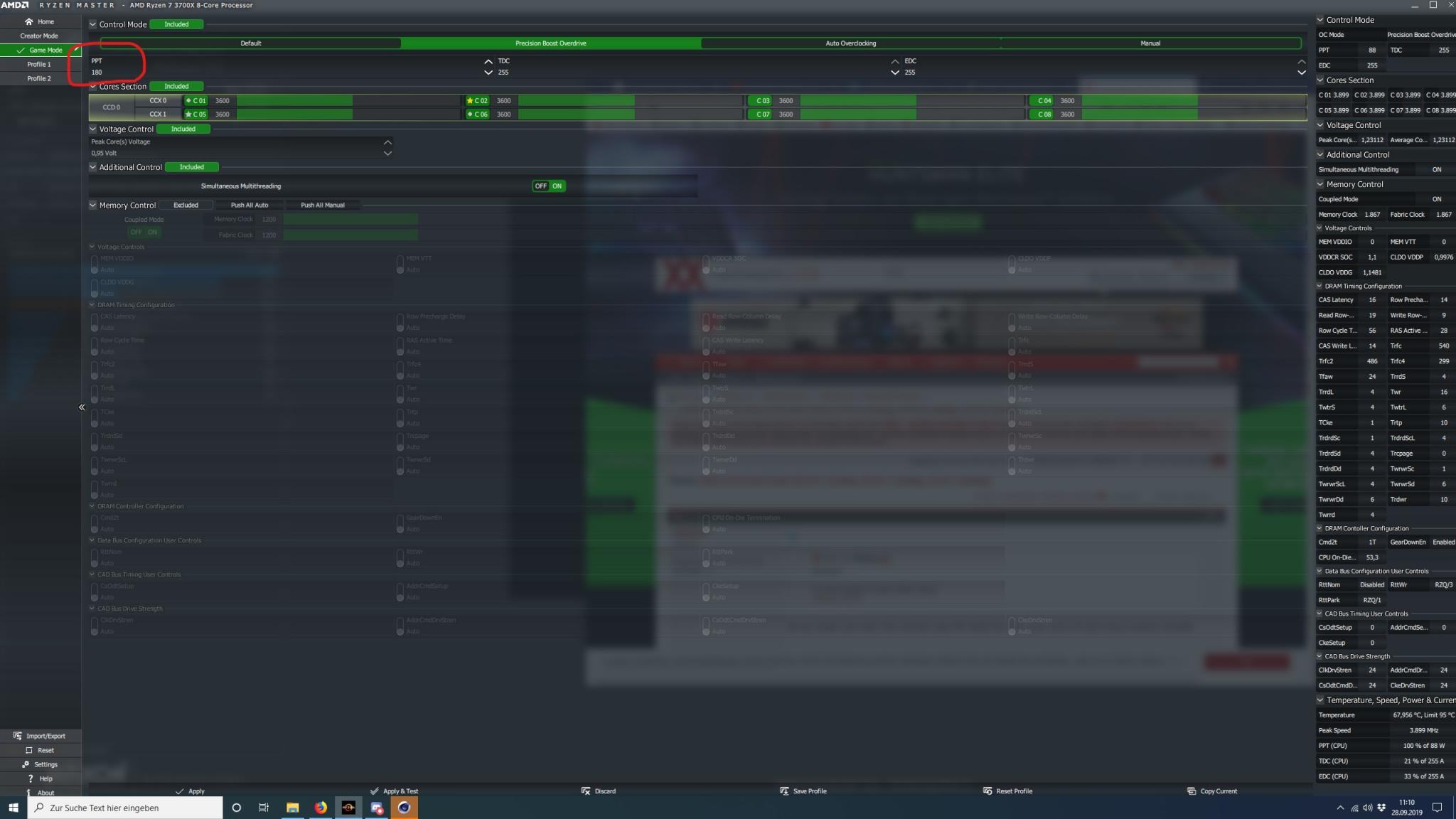Click the Reset Profile icon button
The height and width of the screenshot is (819, 1456).
(987, 791)
